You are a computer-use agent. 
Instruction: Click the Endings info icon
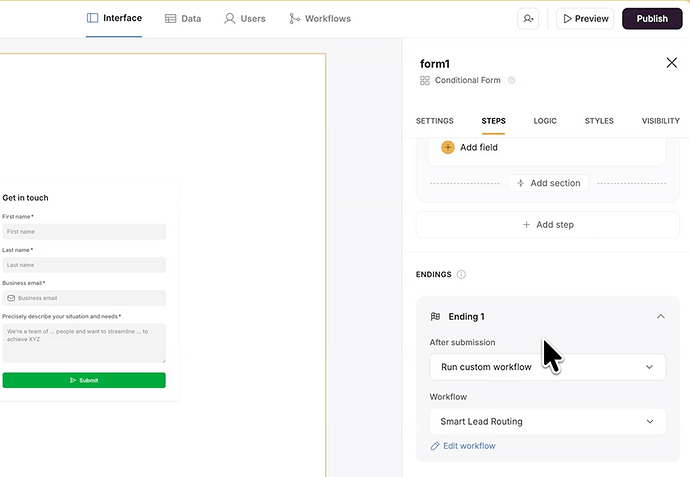pos(461,274)
